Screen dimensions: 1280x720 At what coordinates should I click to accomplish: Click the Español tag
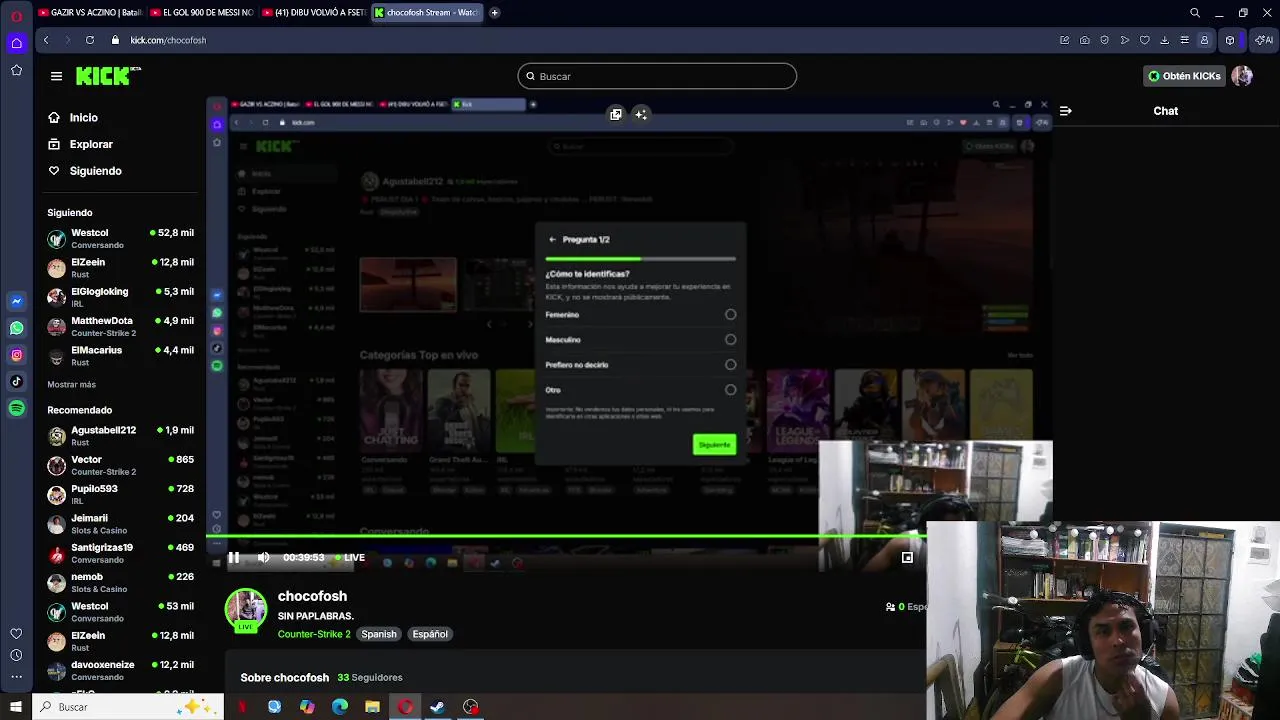[x=430, y=634]
